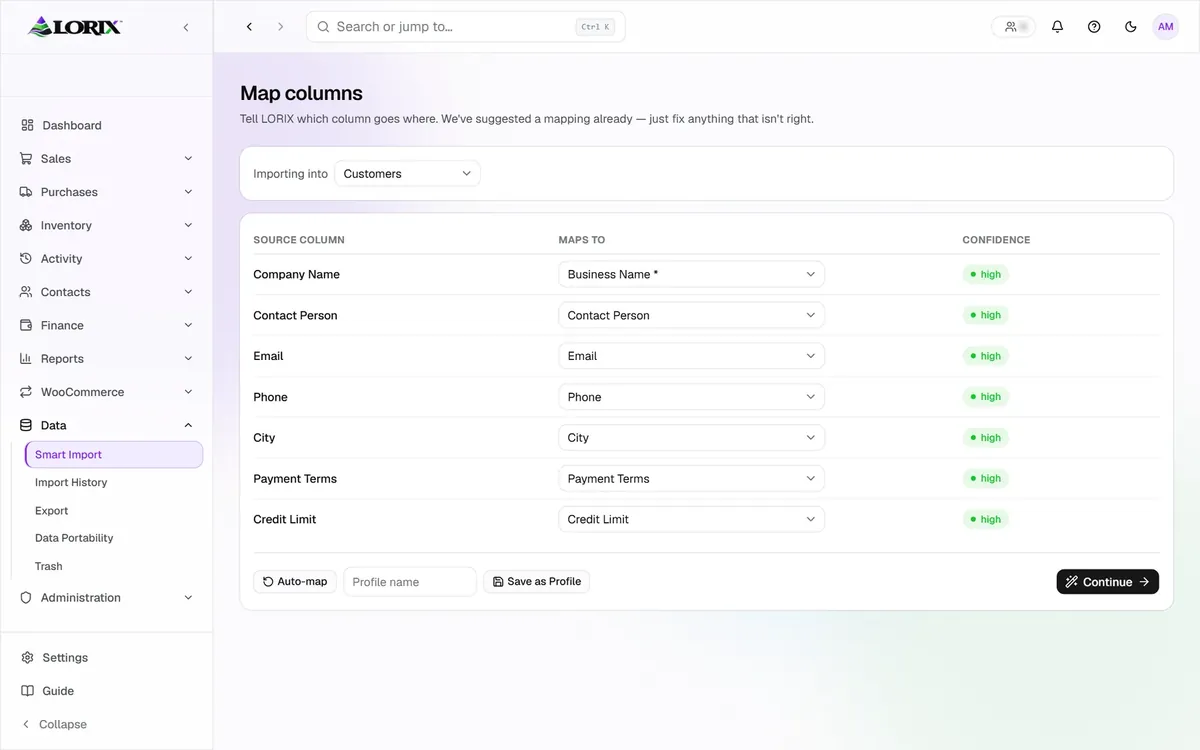Image resolution: width=1200 pixels, height=750 pixels.
Task: Open the Importing into Customers dropdown
Action: (x=407, y=173)
